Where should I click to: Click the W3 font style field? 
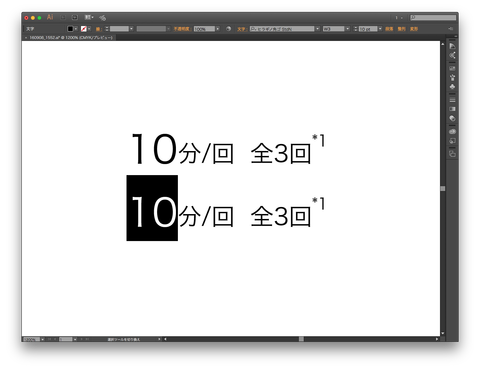333,29
